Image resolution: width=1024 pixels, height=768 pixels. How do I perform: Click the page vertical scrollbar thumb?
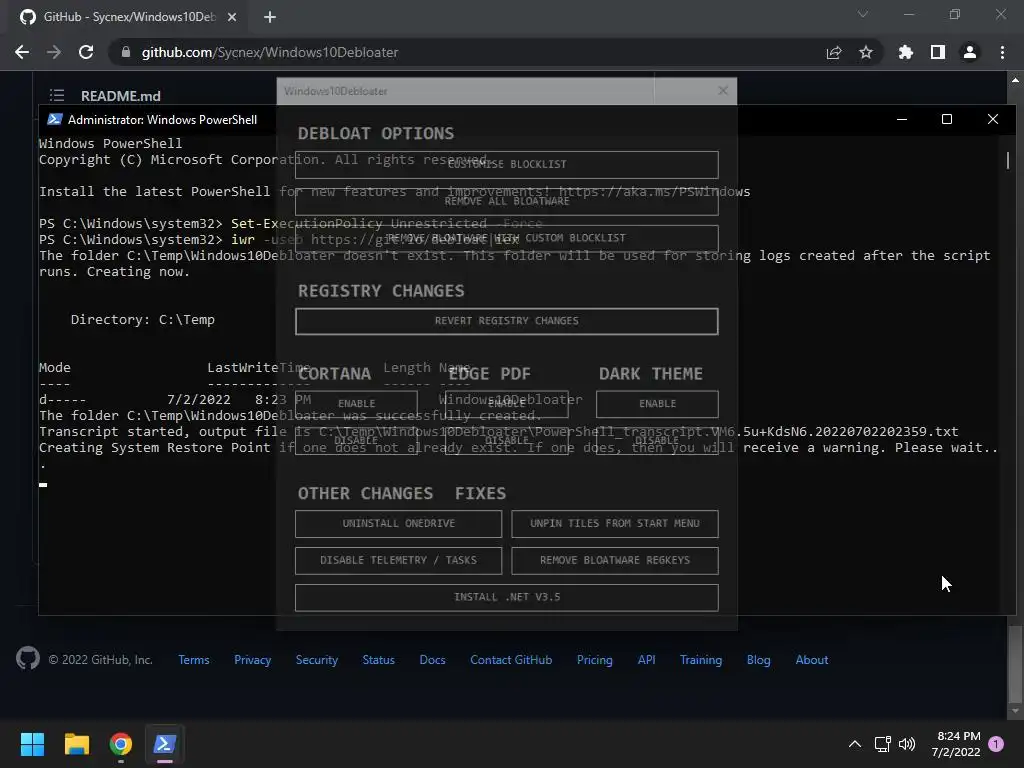point(1015,663)
